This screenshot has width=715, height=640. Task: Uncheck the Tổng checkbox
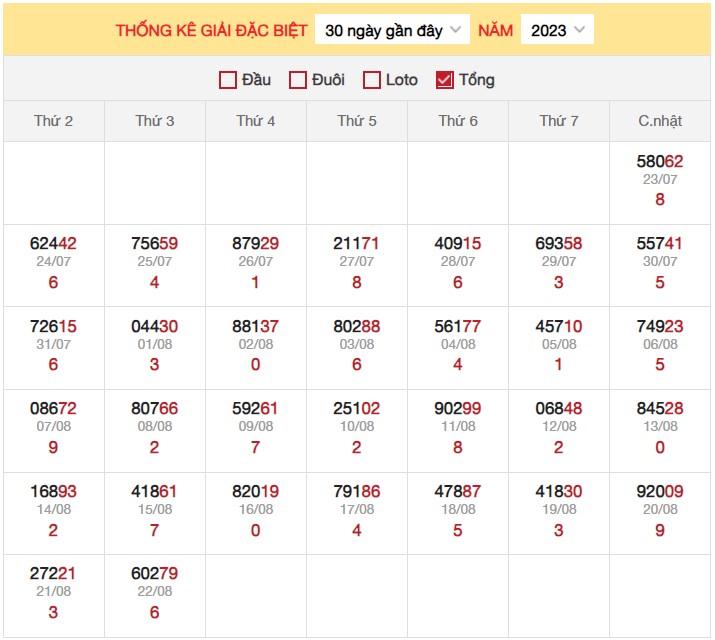pos(445,80)
